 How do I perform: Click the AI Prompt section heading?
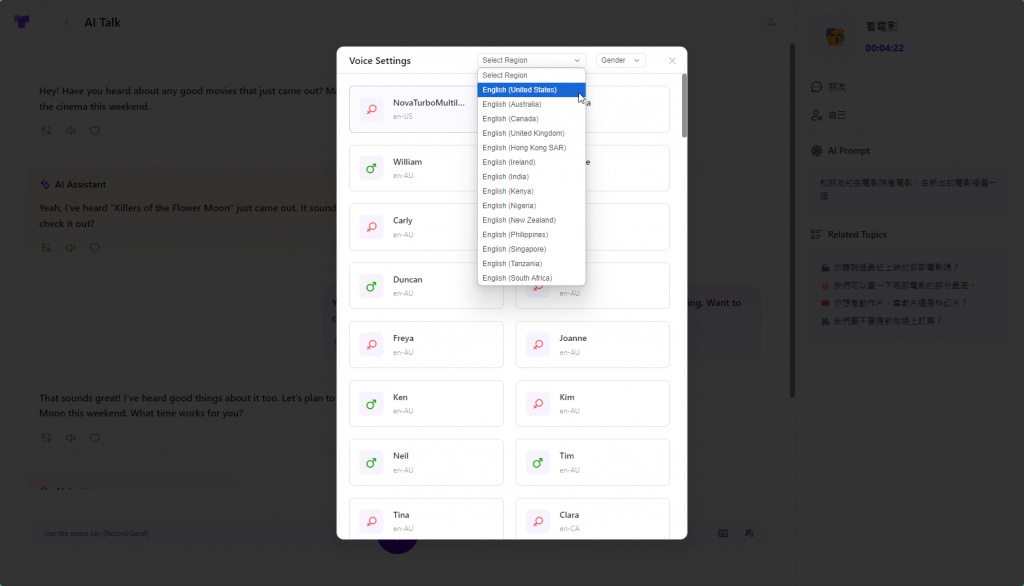point(848,151)
